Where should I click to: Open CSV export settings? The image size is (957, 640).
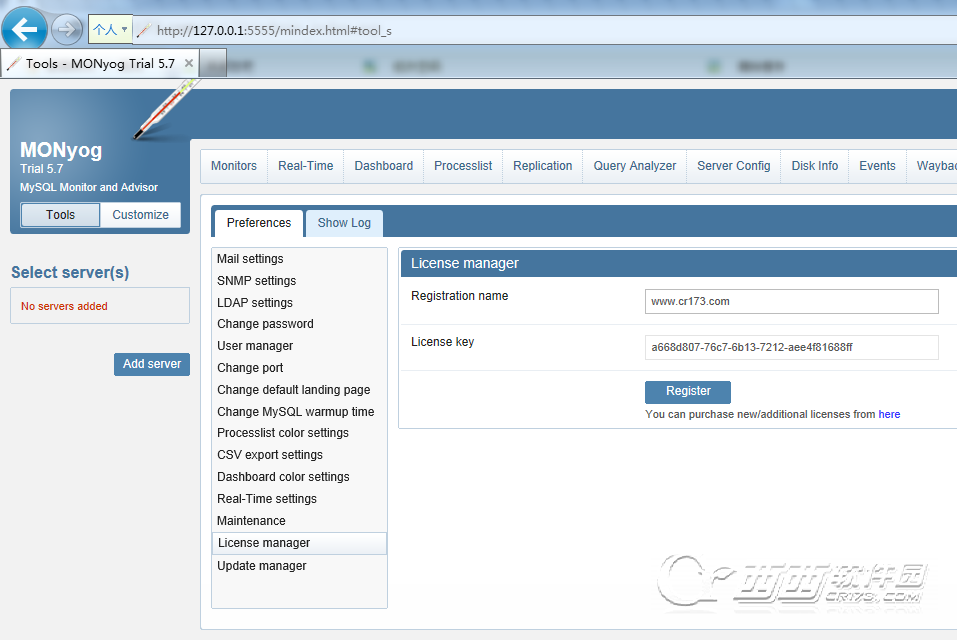point(270,455)
